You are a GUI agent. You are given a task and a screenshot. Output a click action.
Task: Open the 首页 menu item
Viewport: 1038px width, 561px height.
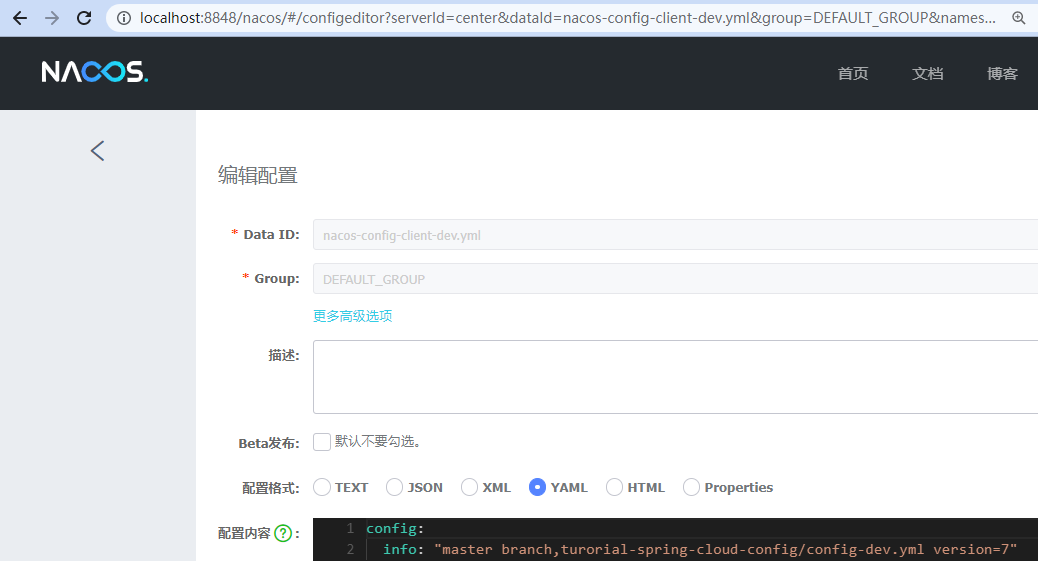853,74
